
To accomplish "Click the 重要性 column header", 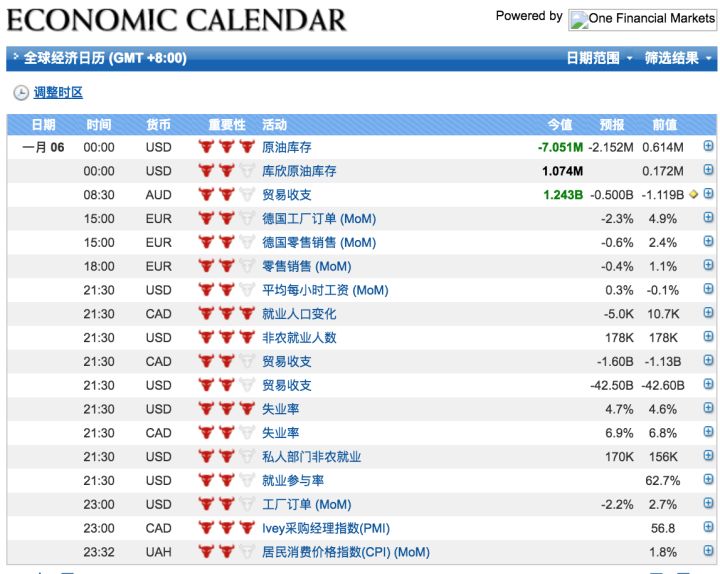I will [x=226, y=125].
